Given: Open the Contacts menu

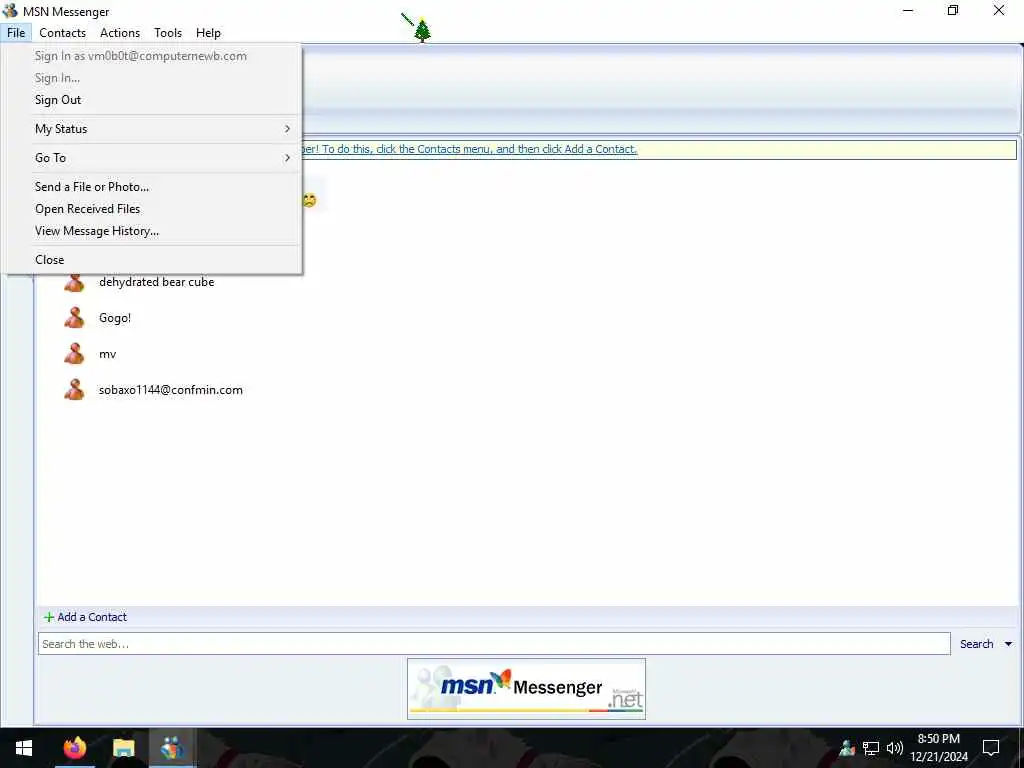Looking at the screenshot, I should tap(62, 33).
